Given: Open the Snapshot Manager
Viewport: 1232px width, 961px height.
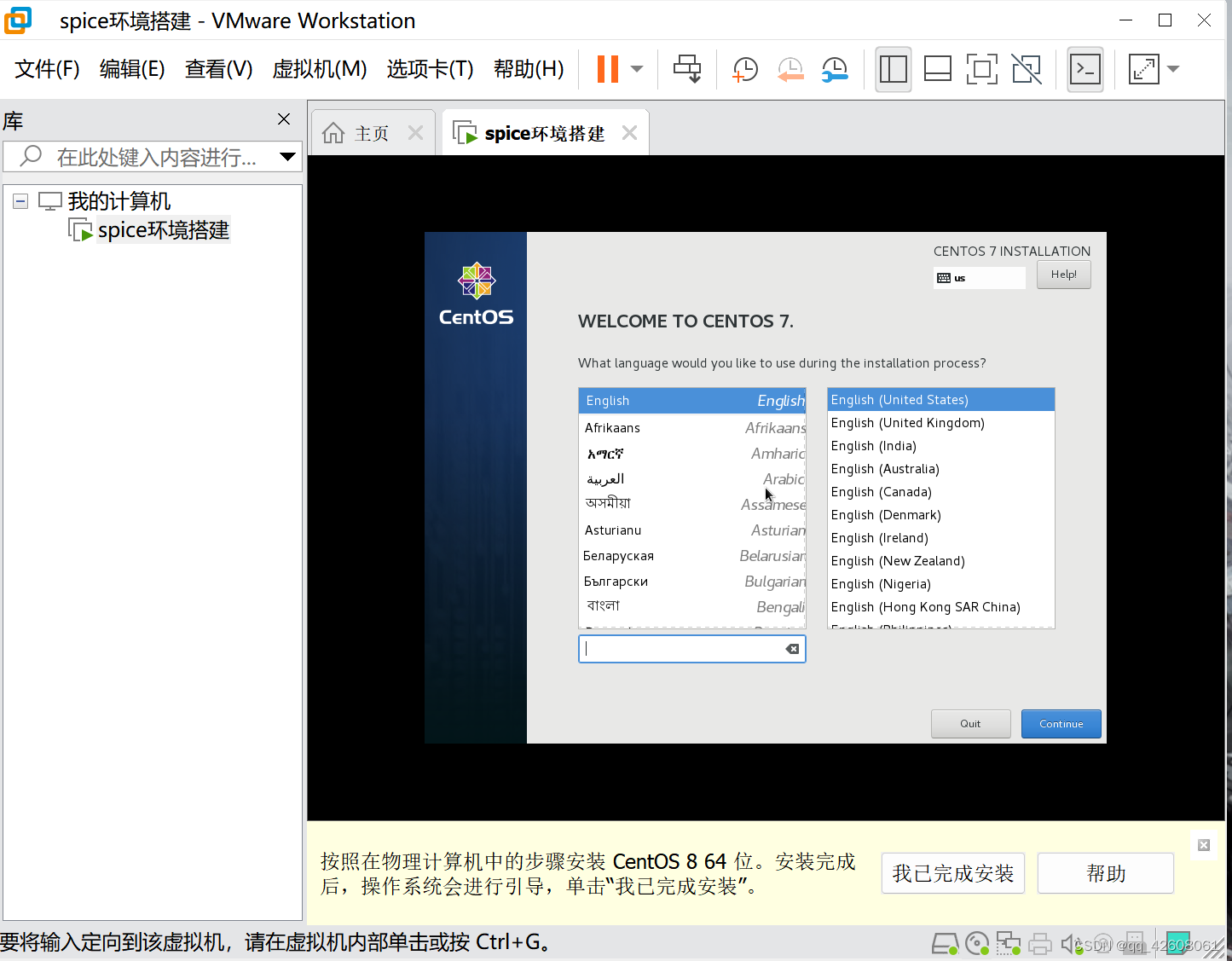Looking at the screenshot, I should coord(834,69).
